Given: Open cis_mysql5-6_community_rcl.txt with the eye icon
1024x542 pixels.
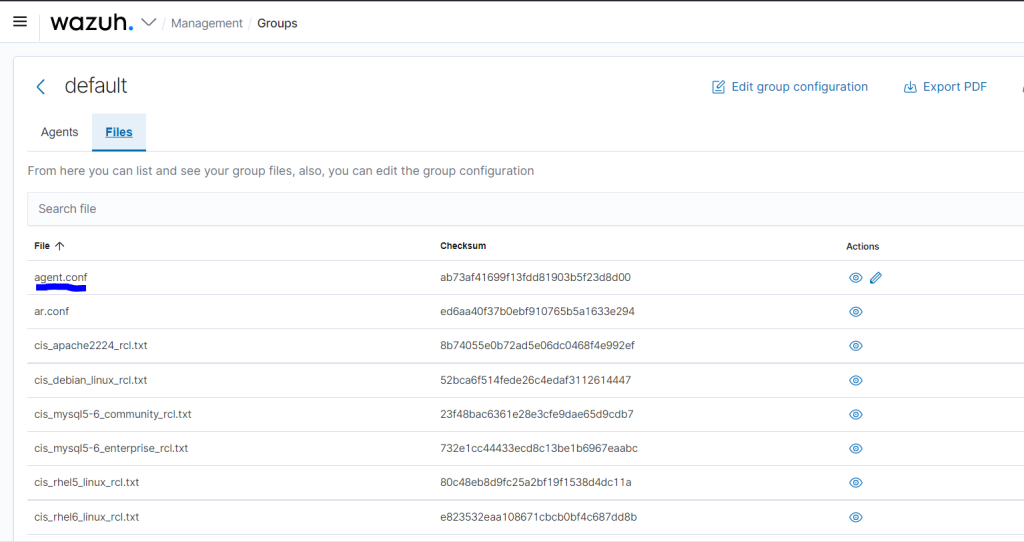Looking at the screenshot, I should click(x=856, y=414).
